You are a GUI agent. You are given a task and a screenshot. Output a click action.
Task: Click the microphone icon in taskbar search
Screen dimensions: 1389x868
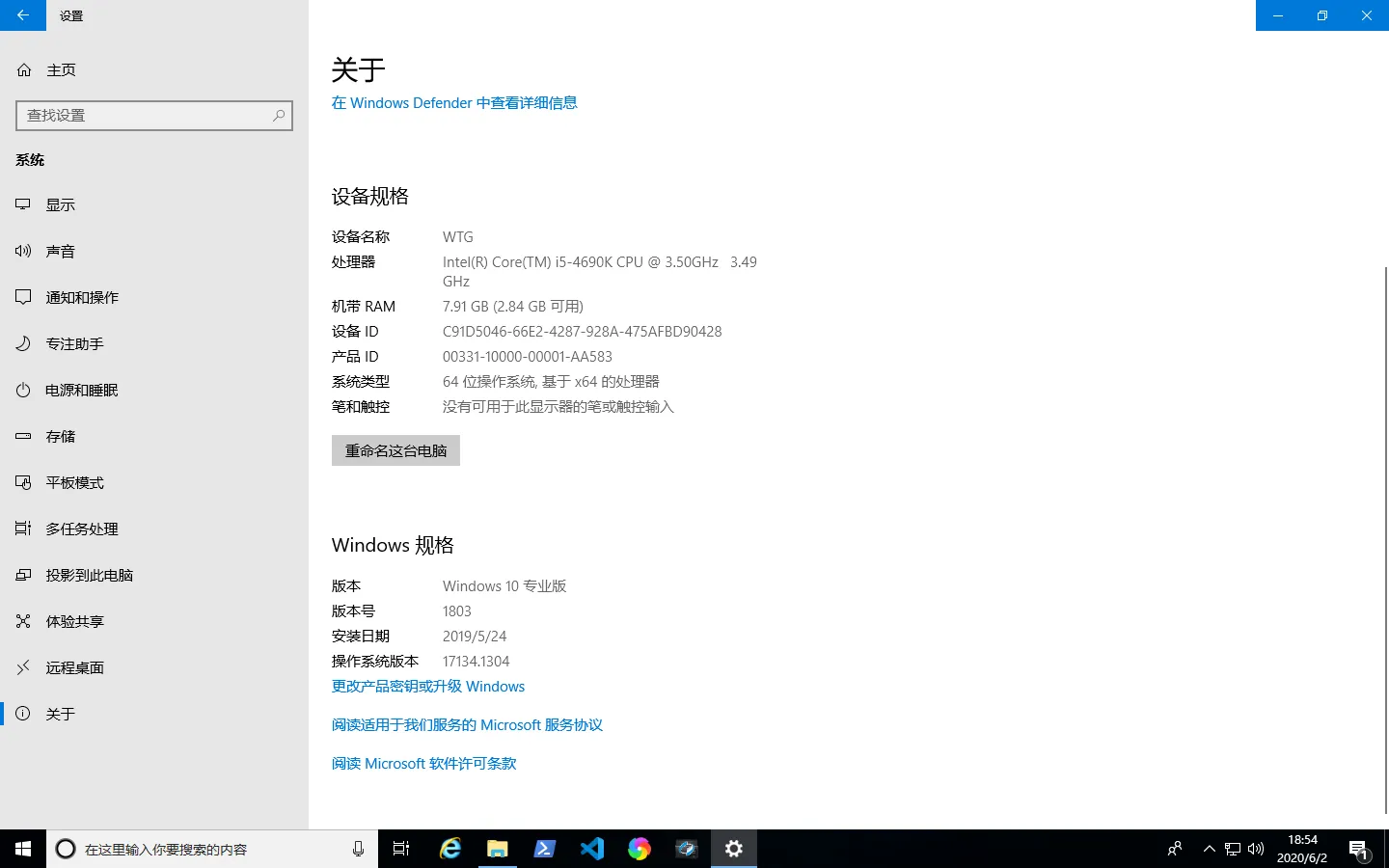[x=358, y=849]
